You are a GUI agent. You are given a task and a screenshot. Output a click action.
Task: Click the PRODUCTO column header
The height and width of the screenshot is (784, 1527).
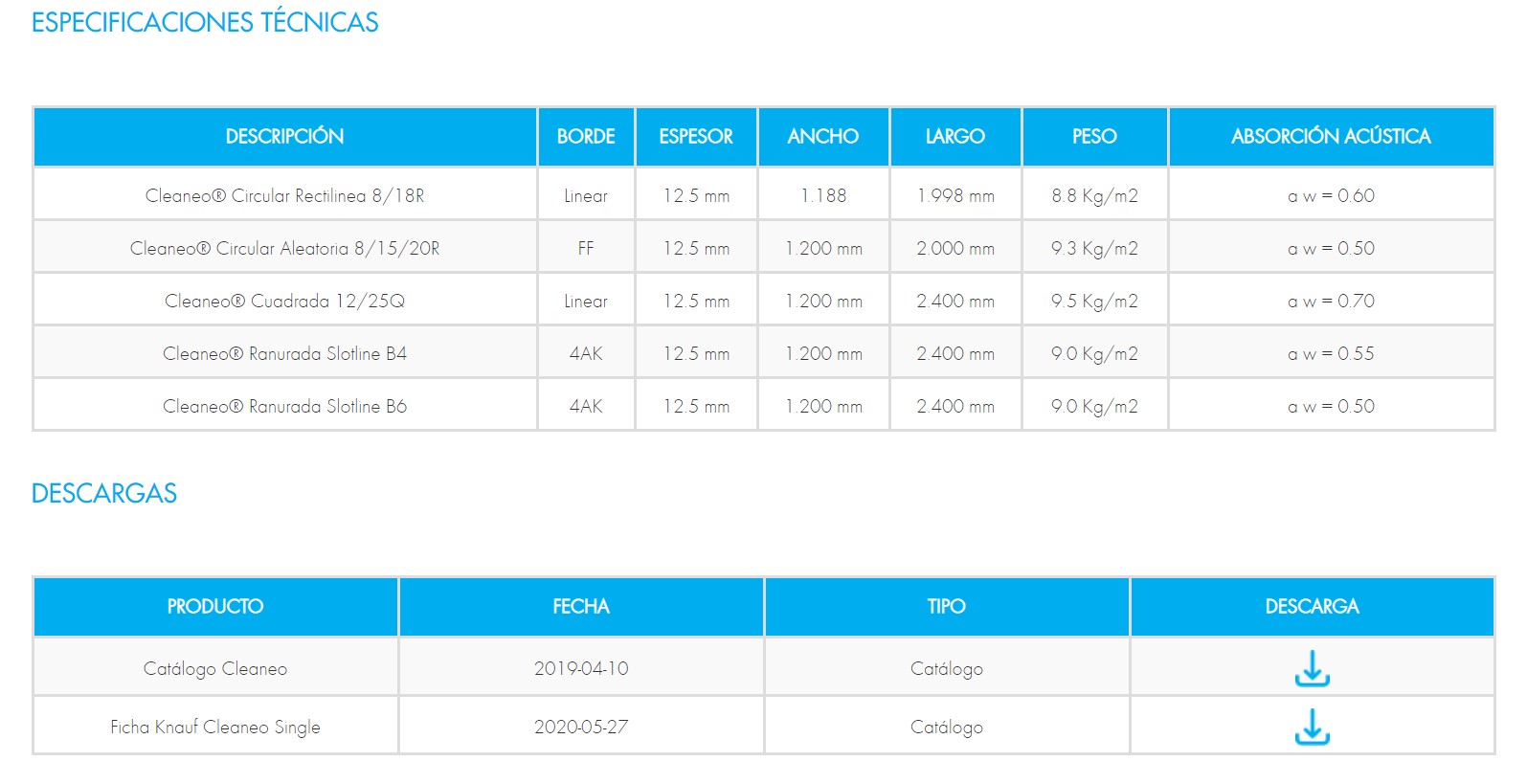(x=215, y=607)
